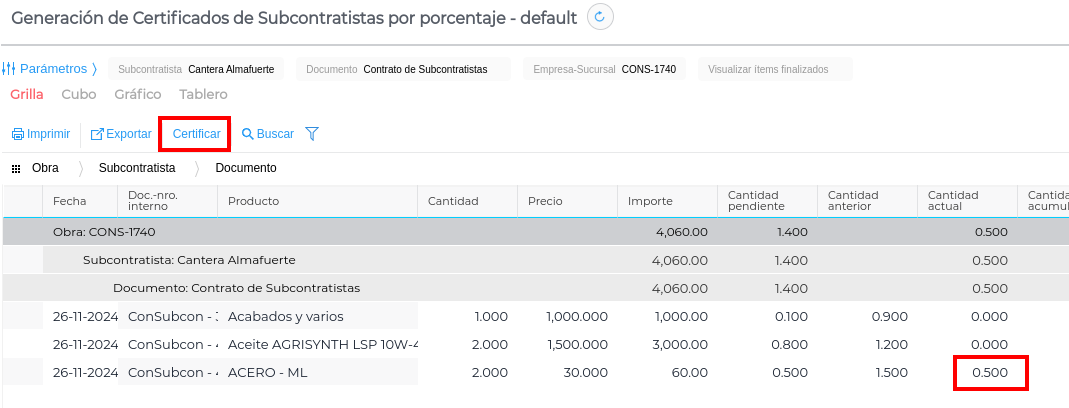Select Cantidad actual cell of ACERO - ML

pyautogui.click(x=990, y=373)
